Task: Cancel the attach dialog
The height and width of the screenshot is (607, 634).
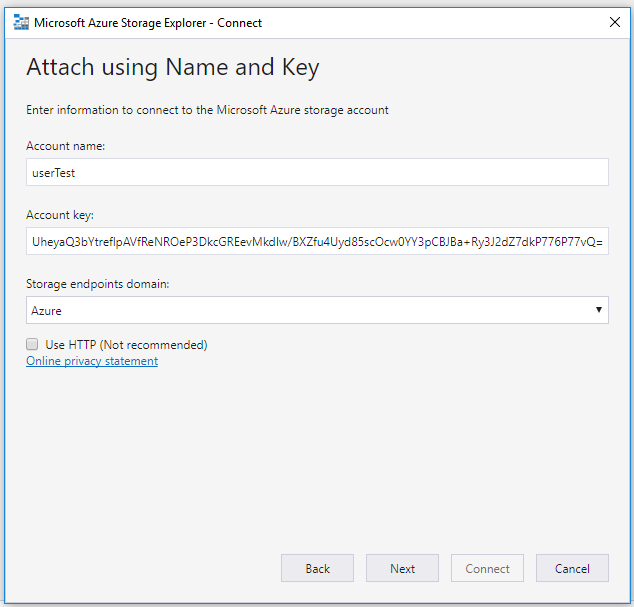Action: pos(572,568)
